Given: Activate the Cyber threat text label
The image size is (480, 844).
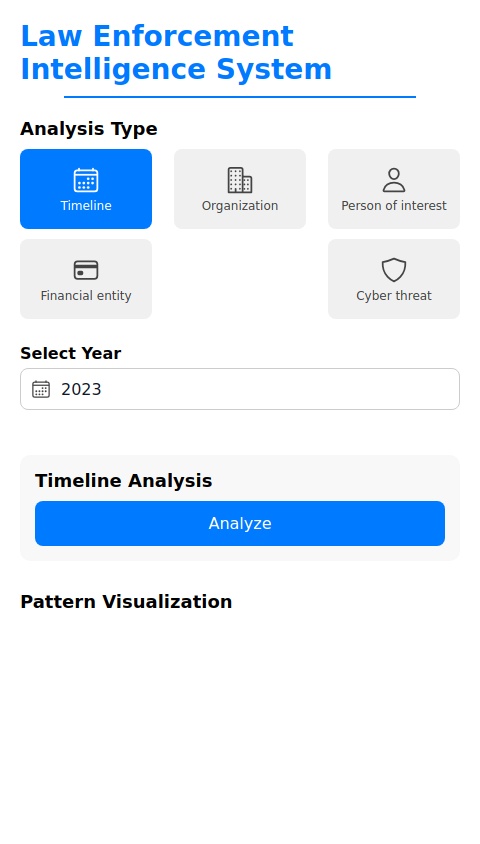Looking at the screenshot, I should [394, 296].
